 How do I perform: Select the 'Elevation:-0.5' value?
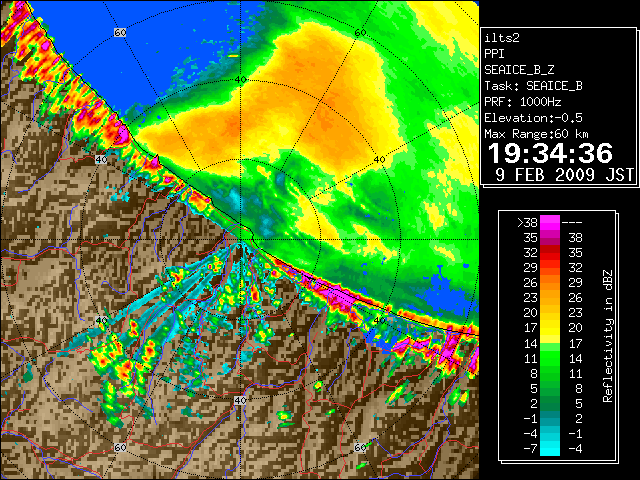533,118
